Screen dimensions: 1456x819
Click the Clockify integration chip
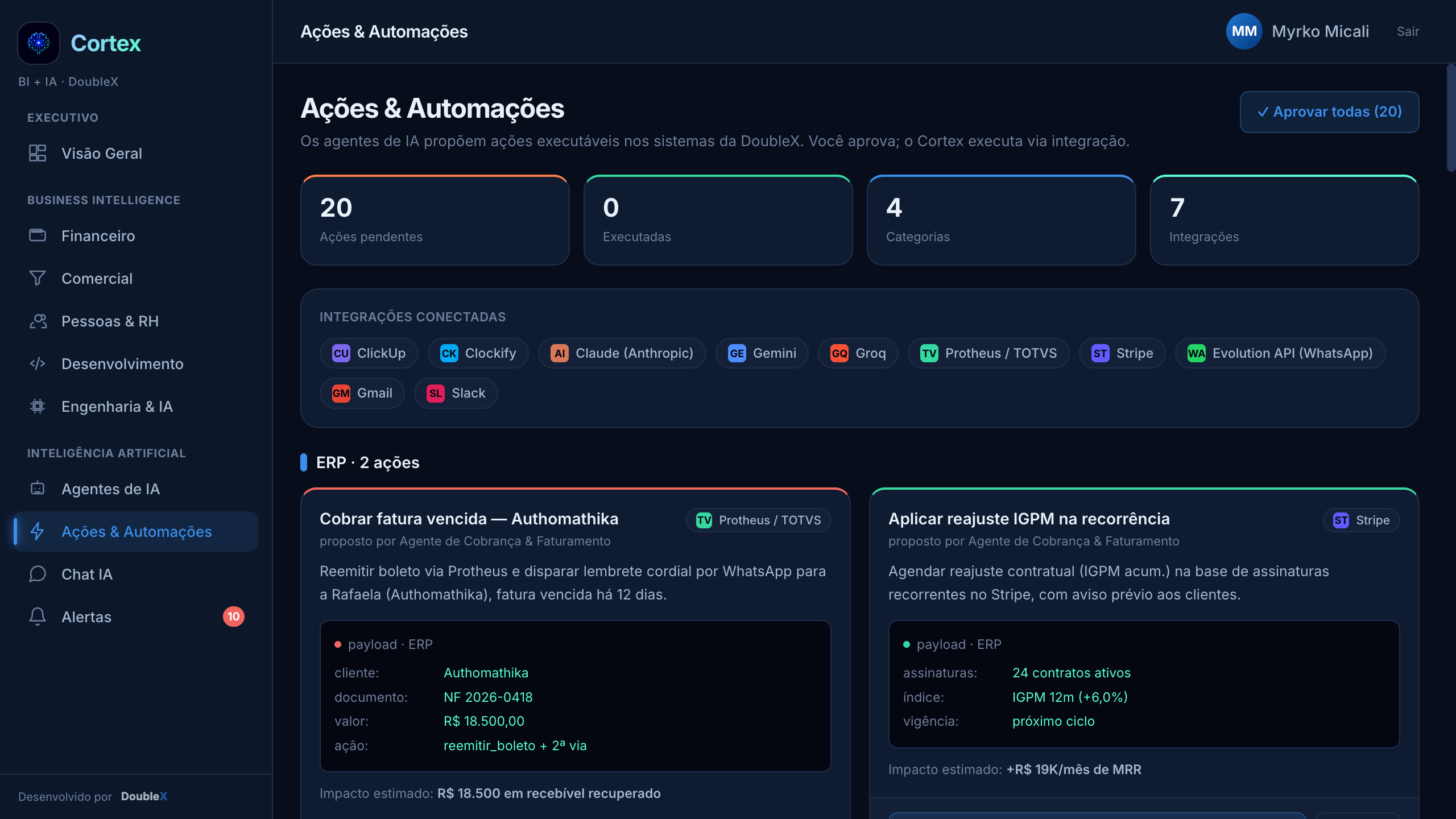click(478, 353)
